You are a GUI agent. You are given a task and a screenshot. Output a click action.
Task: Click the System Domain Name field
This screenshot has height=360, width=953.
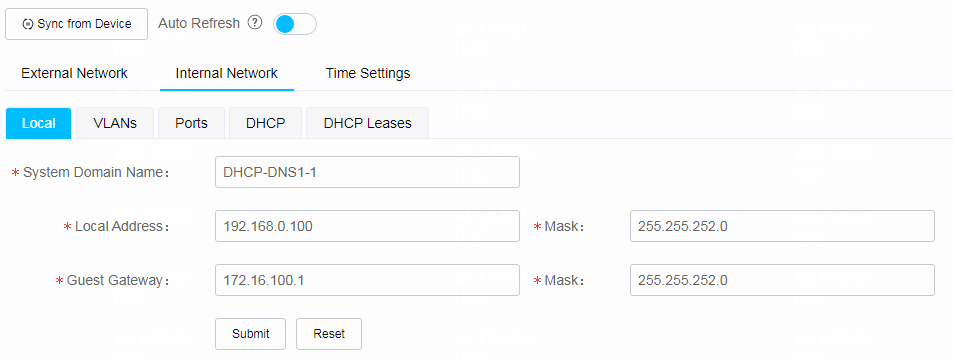click(x=367, y=172)
